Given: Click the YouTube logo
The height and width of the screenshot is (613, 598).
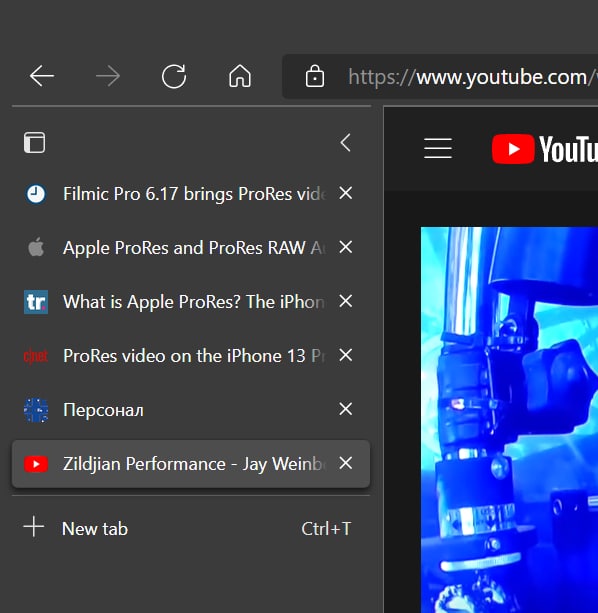Looking at the screenshot, I should pos(545,149).
